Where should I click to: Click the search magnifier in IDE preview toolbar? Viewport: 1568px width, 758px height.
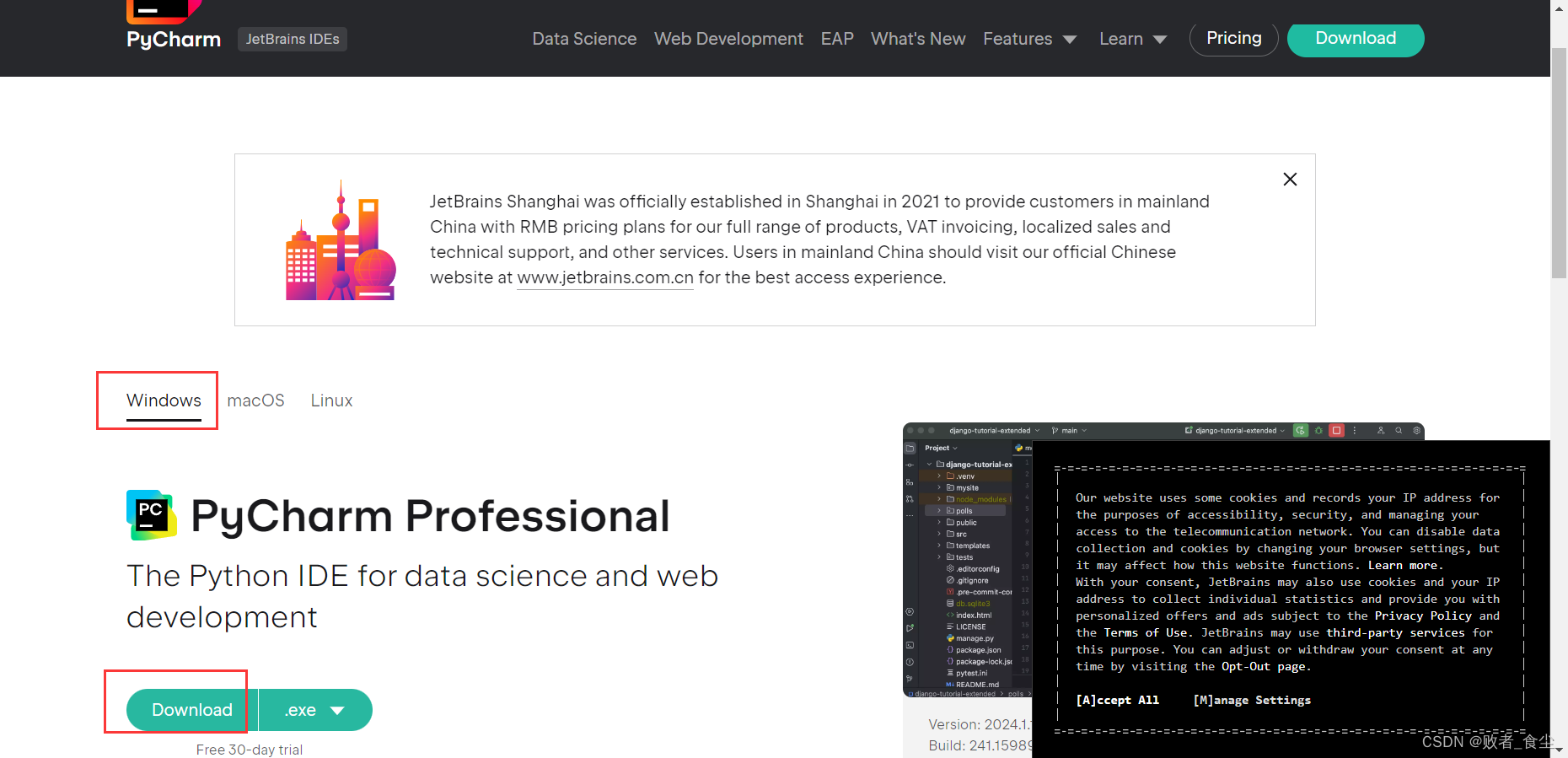click(1399, 431)
